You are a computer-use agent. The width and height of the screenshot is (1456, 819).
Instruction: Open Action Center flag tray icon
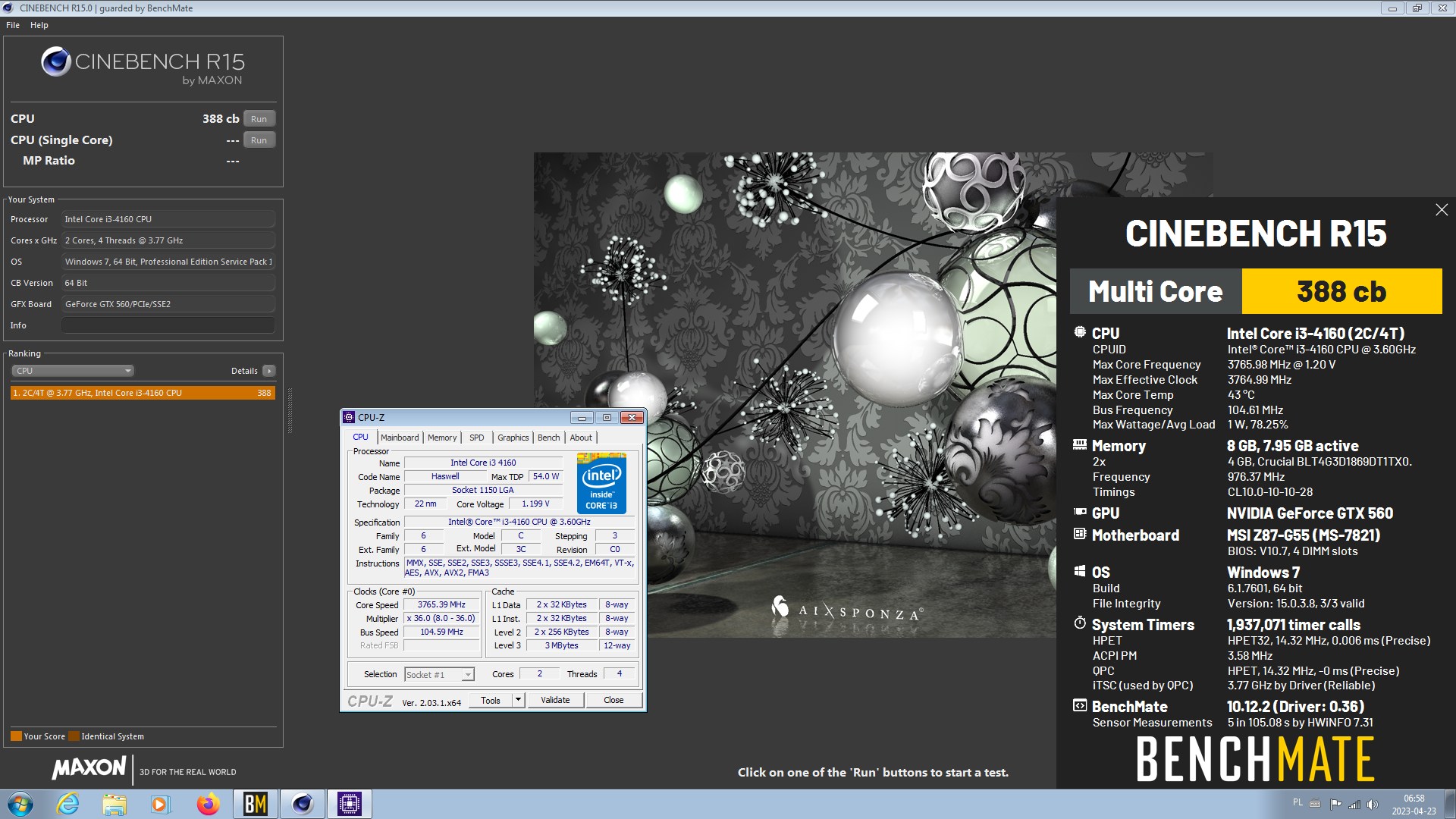[1335, 805]
